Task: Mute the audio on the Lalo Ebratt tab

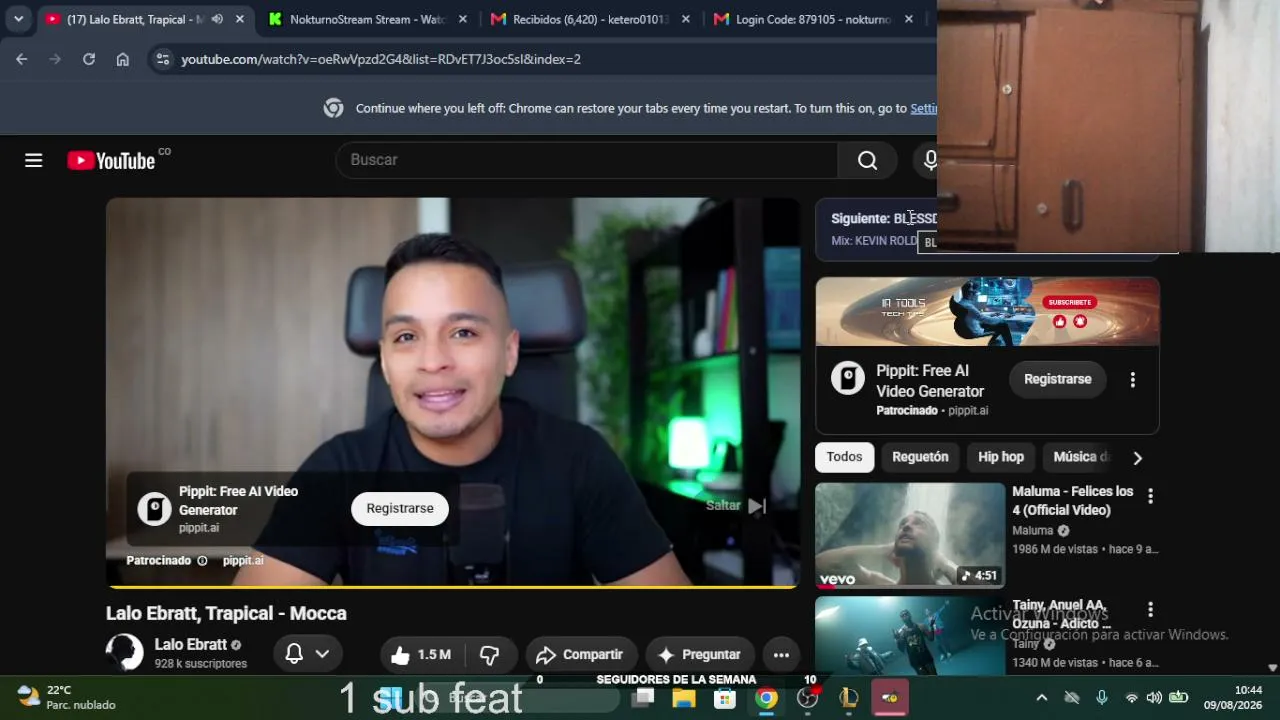Action: coord(217,19)
